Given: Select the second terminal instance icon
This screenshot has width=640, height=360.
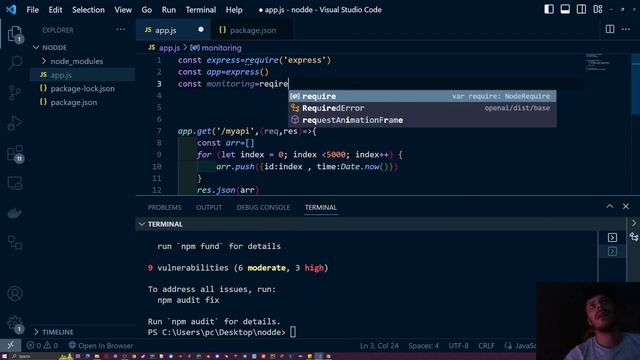Looking at the screenshot, I should 612,251.
